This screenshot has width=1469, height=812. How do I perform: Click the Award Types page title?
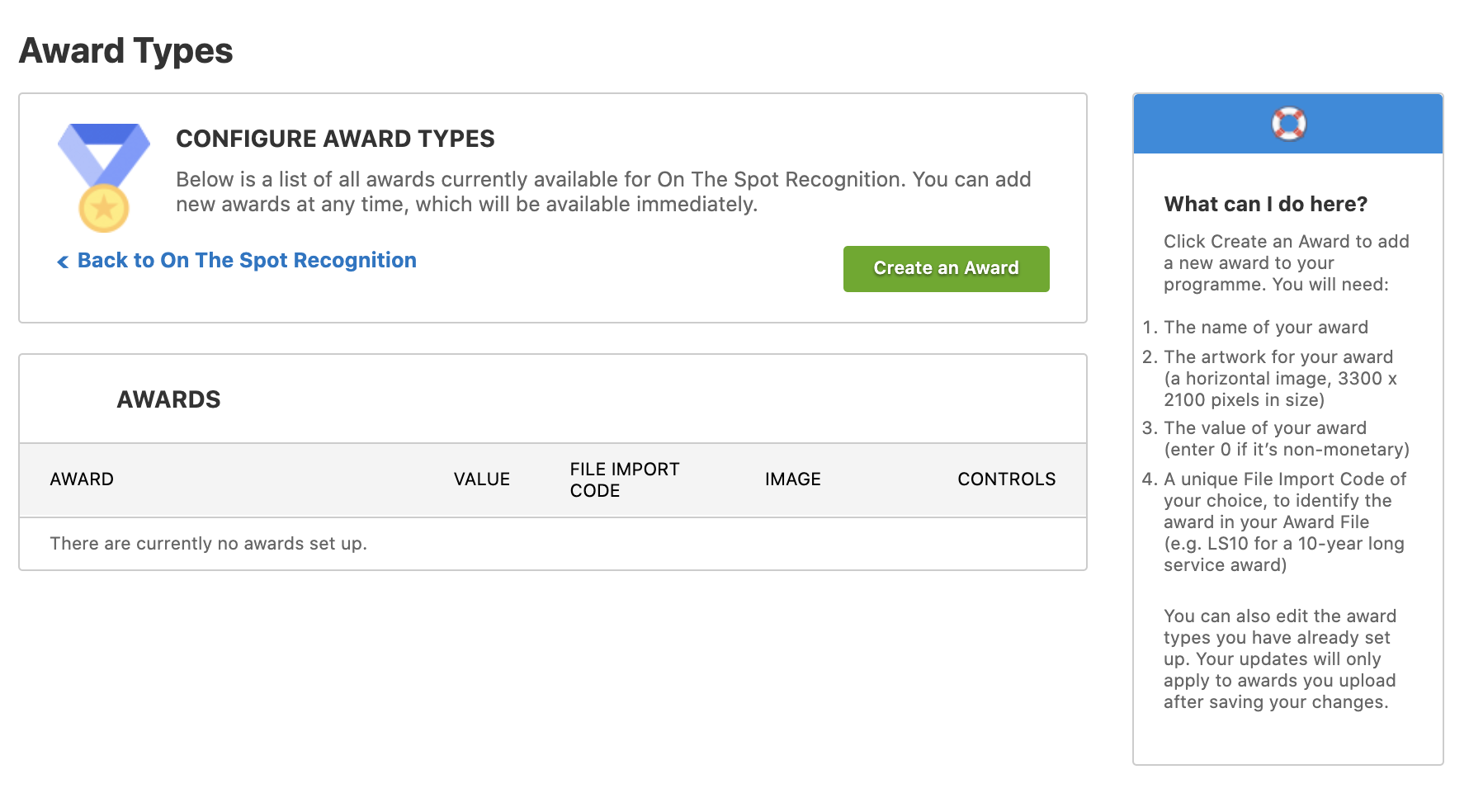126,51
